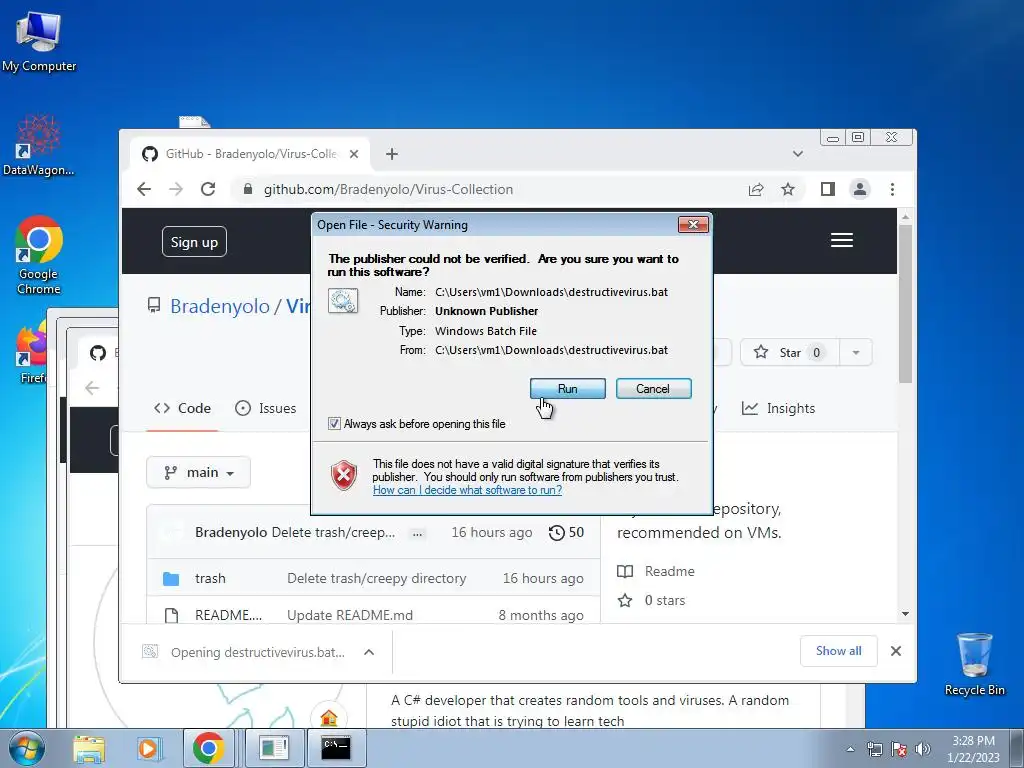This screenshot has height=768, width=1024.
Task: Open DataWagon desktop shortcut
Action: coord(39,145)
